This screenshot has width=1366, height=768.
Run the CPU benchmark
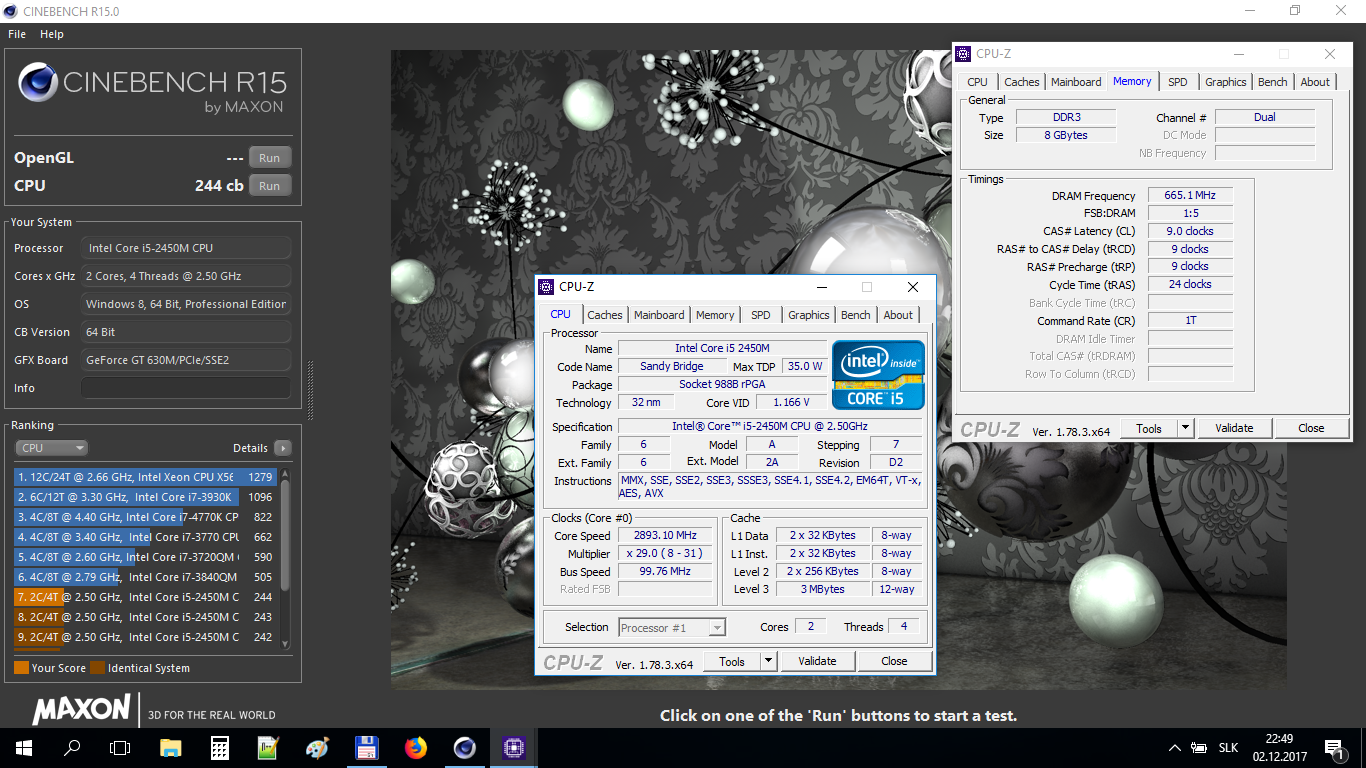270,186
